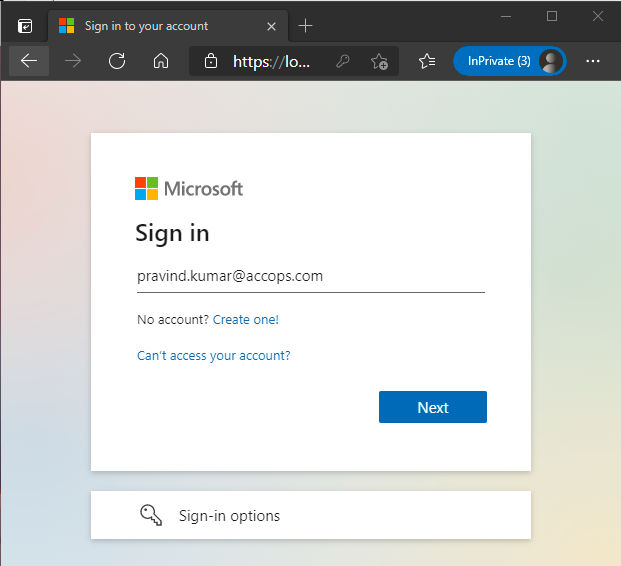Image resolution: width=621 pixels, height=566 pixels.
Task: Click the email field showing pravind.kumar@accops.com
Action: 310,277
